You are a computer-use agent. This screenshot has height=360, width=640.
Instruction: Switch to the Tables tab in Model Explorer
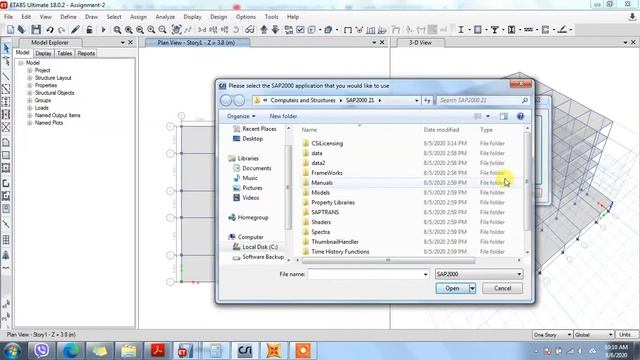pyautogui.click(x=64, y=53)
